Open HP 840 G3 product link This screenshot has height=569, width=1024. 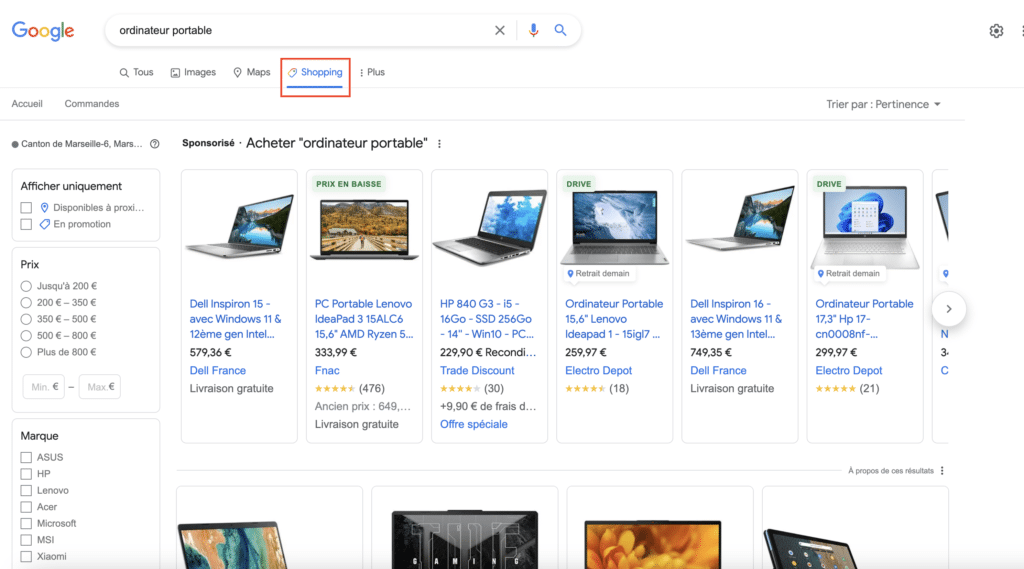click(x=487, y=319)
